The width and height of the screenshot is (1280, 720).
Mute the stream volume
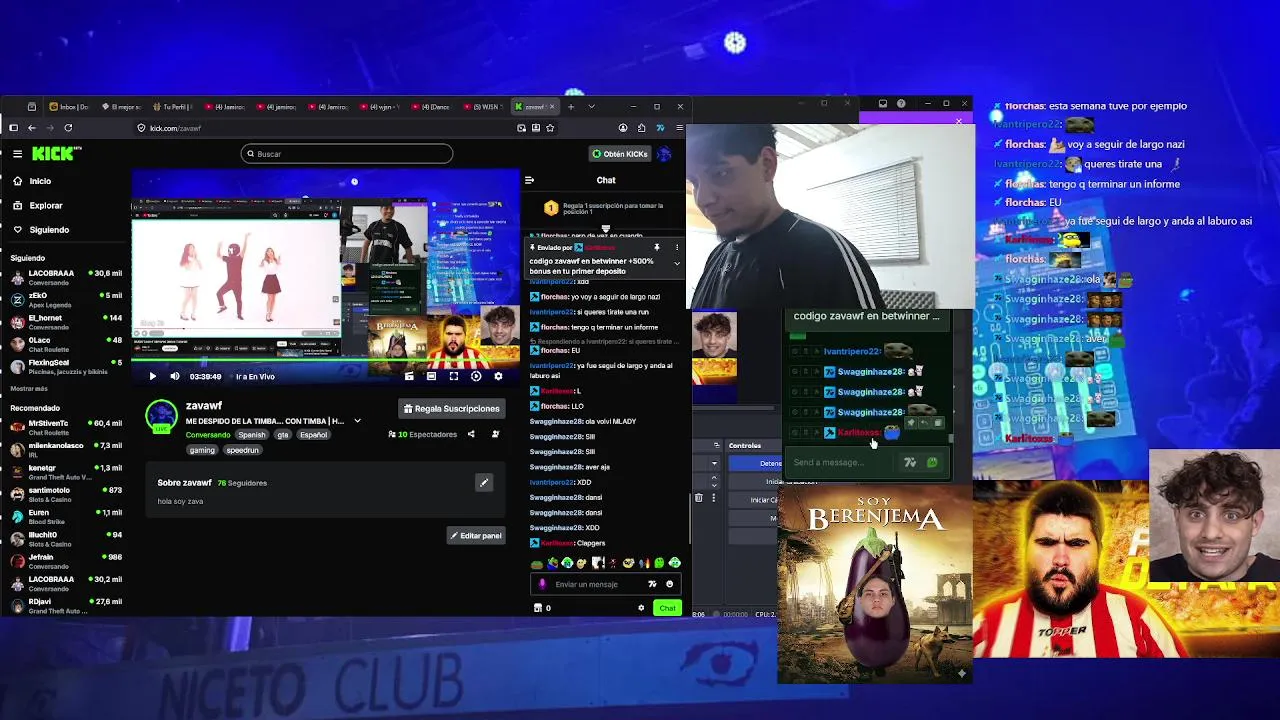(x=174, y=377)
